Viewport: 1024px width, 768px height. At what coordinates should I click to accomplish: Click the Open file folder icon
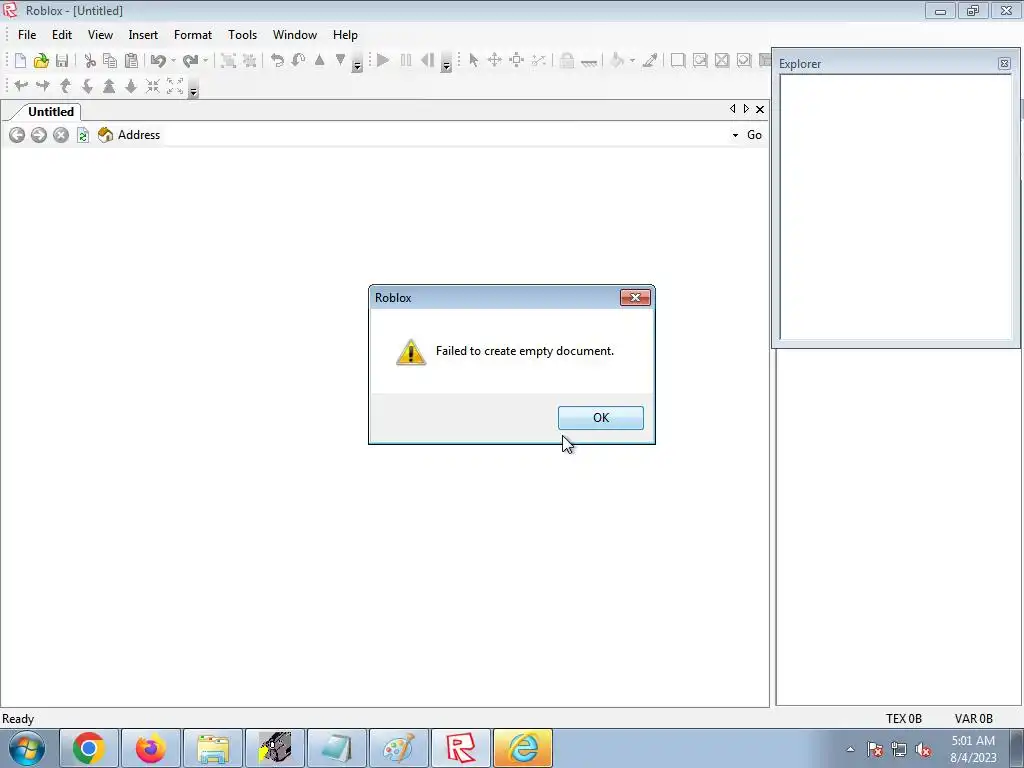41,61
